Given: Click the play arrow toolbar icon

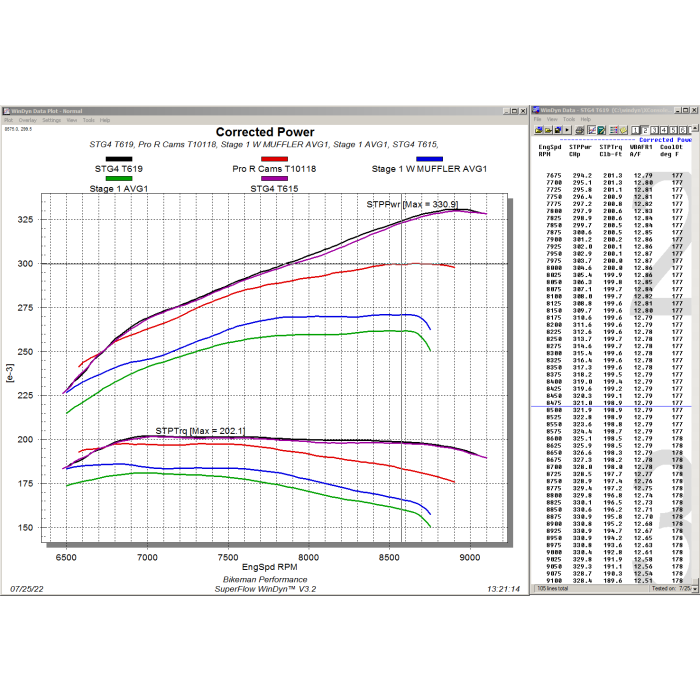Looking at the screenshot, I should [x=567, y=130].
